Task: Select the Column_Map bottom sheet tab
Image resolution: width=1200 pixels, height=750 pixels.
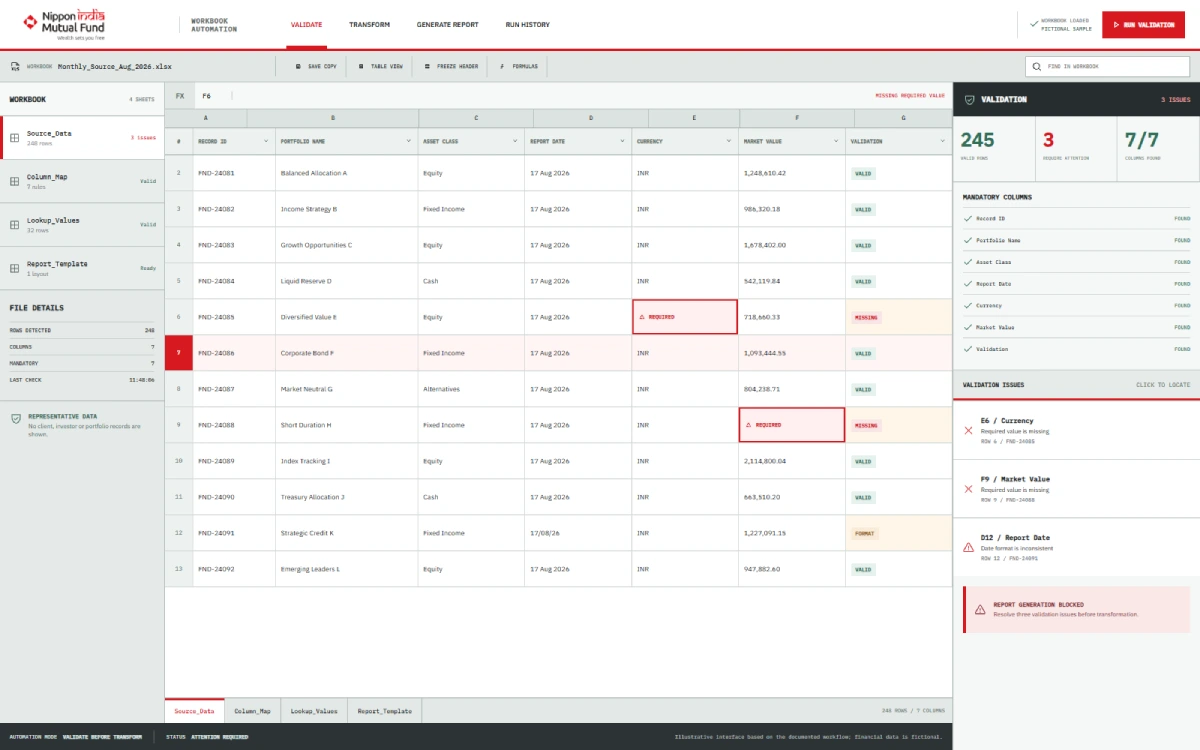Action: point(252,711)
